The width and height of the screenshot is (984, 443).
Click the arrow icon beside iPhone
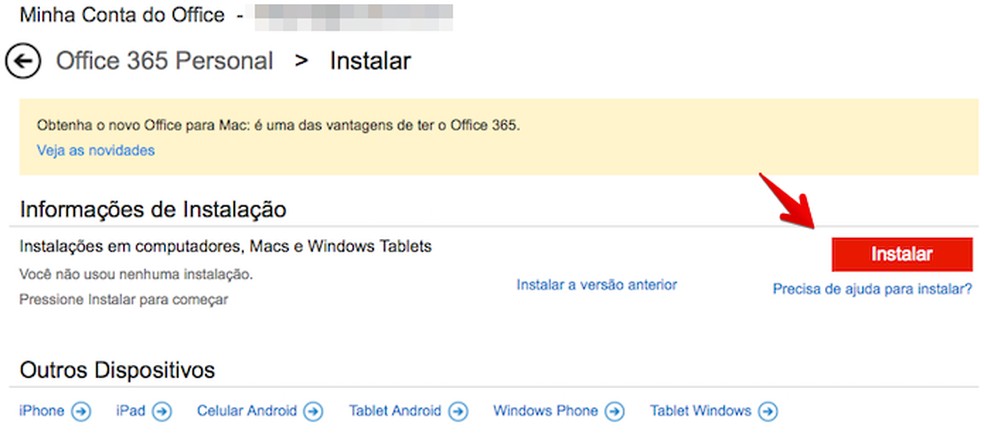[x=82, y=411]
